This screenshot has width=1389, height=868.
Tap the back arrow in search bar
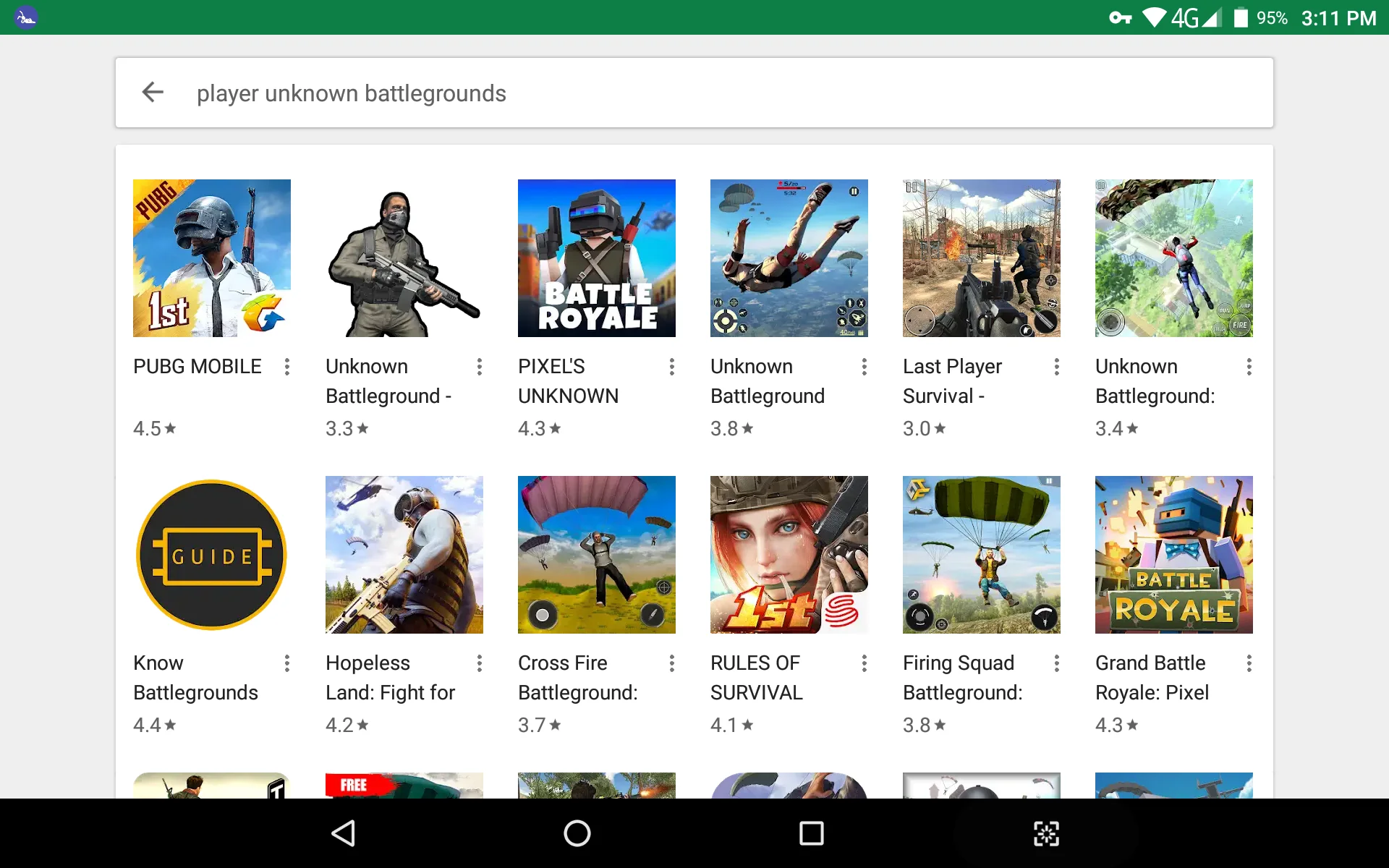click(153, 93)
